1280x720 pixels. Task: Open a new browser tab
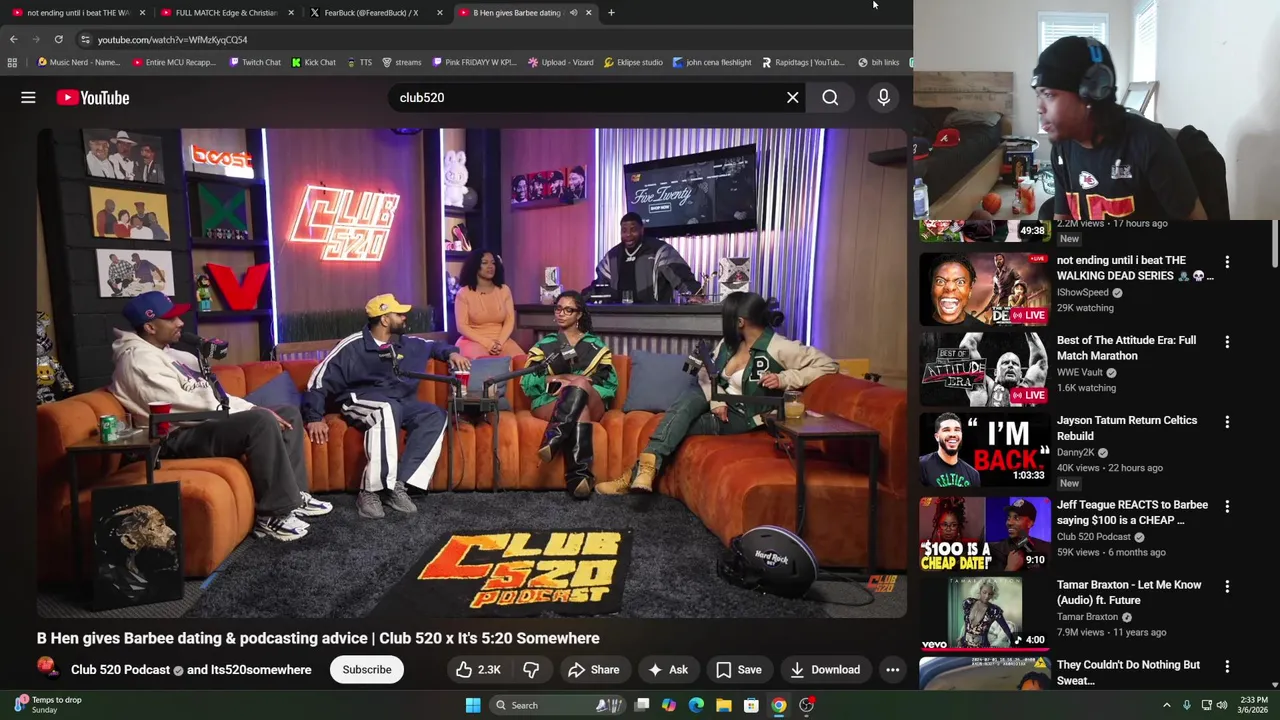(611, 12)
